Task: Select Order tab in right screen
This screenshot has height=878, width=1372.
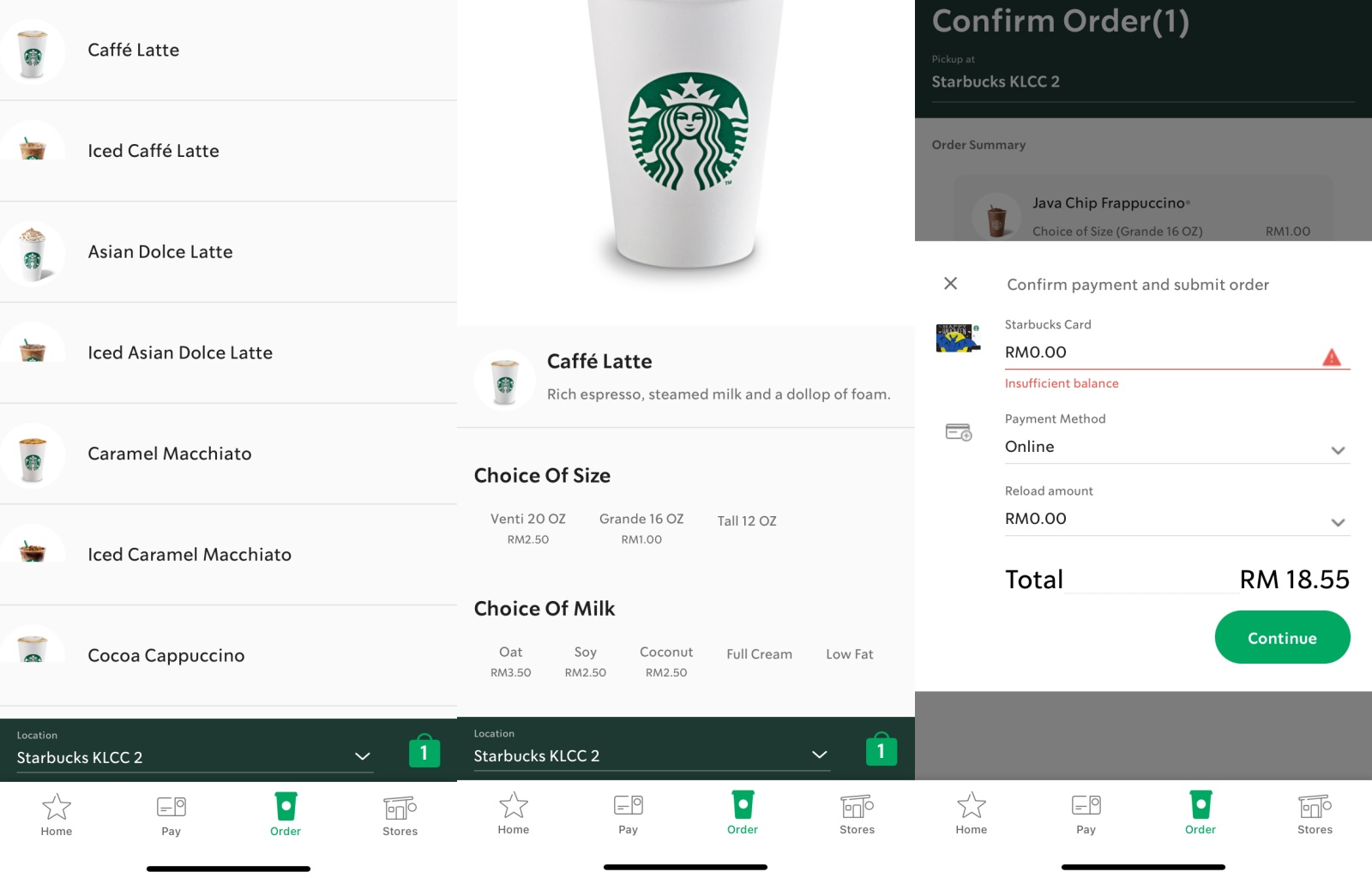Action: tap(1200, 813)
